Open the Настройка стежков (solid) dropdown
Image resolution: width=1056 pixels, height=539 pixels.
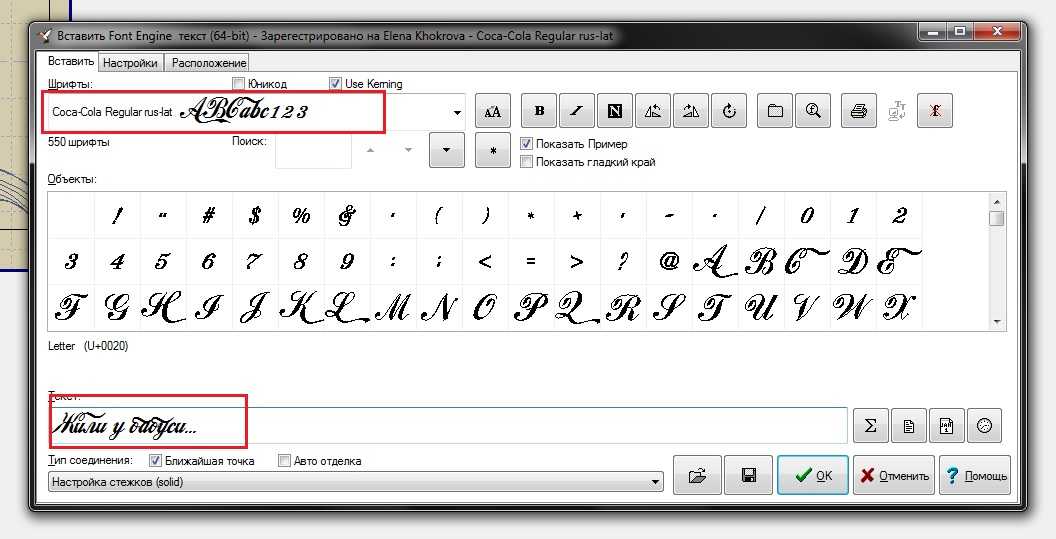pyautogui.click(x=356, y=482)
